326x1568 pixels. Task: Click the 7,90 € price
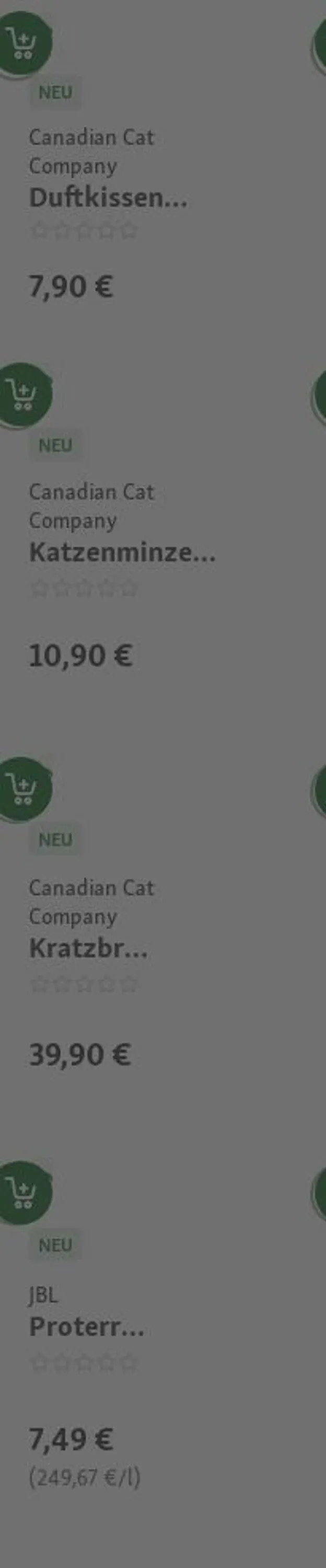tap(71, 287)
